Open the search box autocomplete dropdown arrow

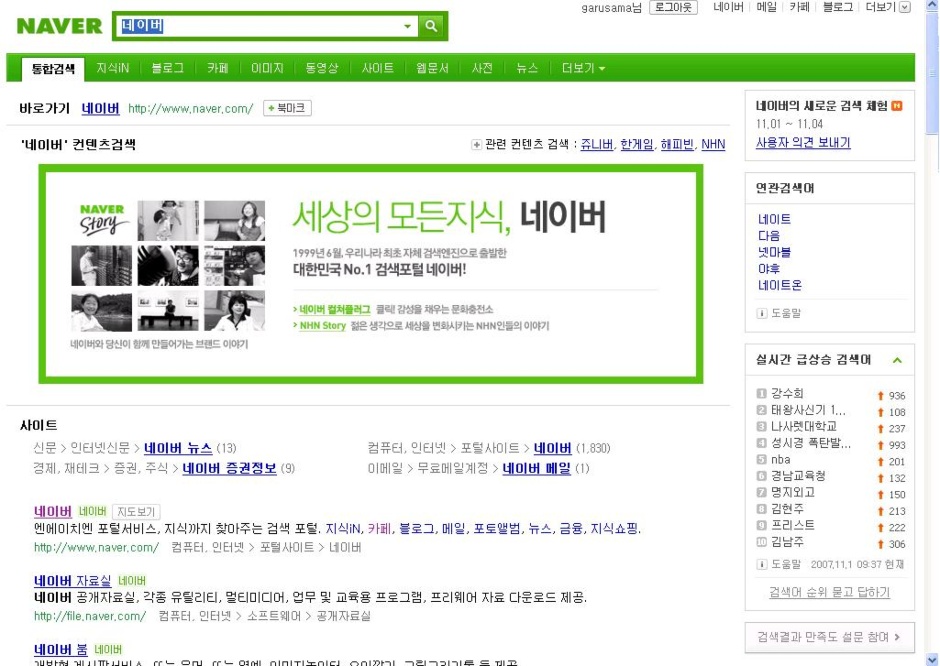pos(408,26)
